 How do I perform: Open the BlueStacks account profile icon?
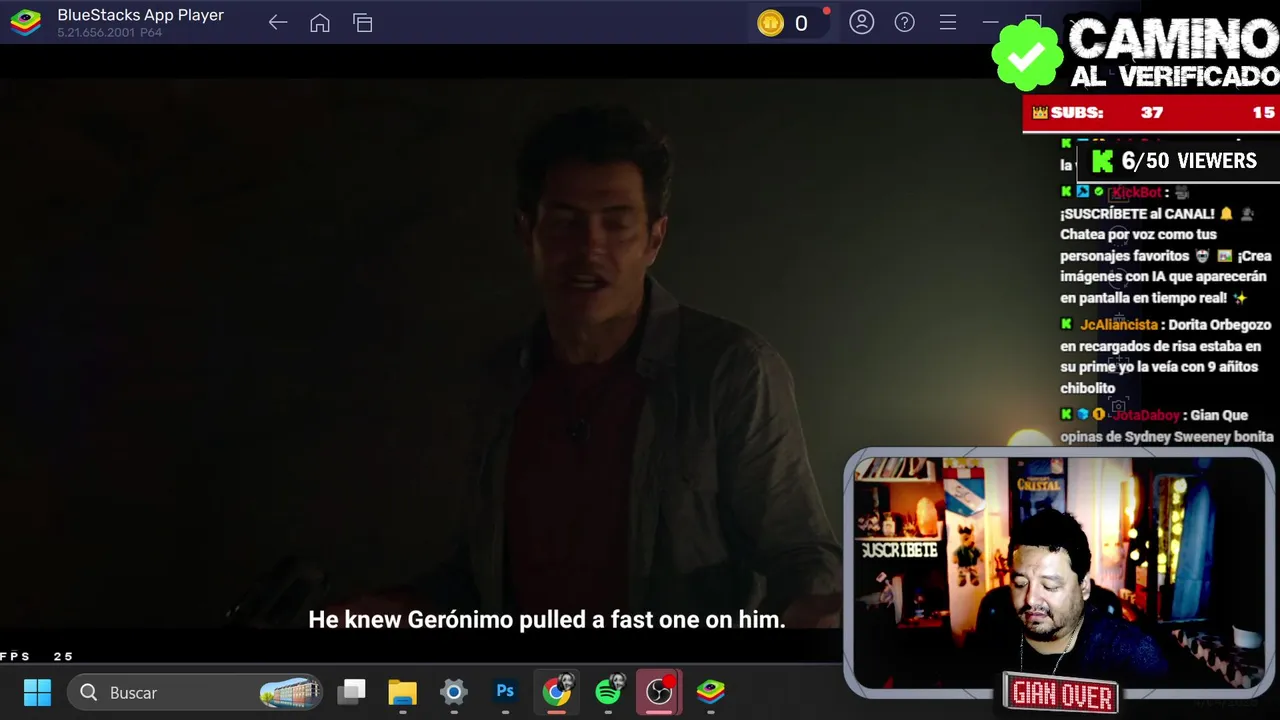[x=862, y=22]
